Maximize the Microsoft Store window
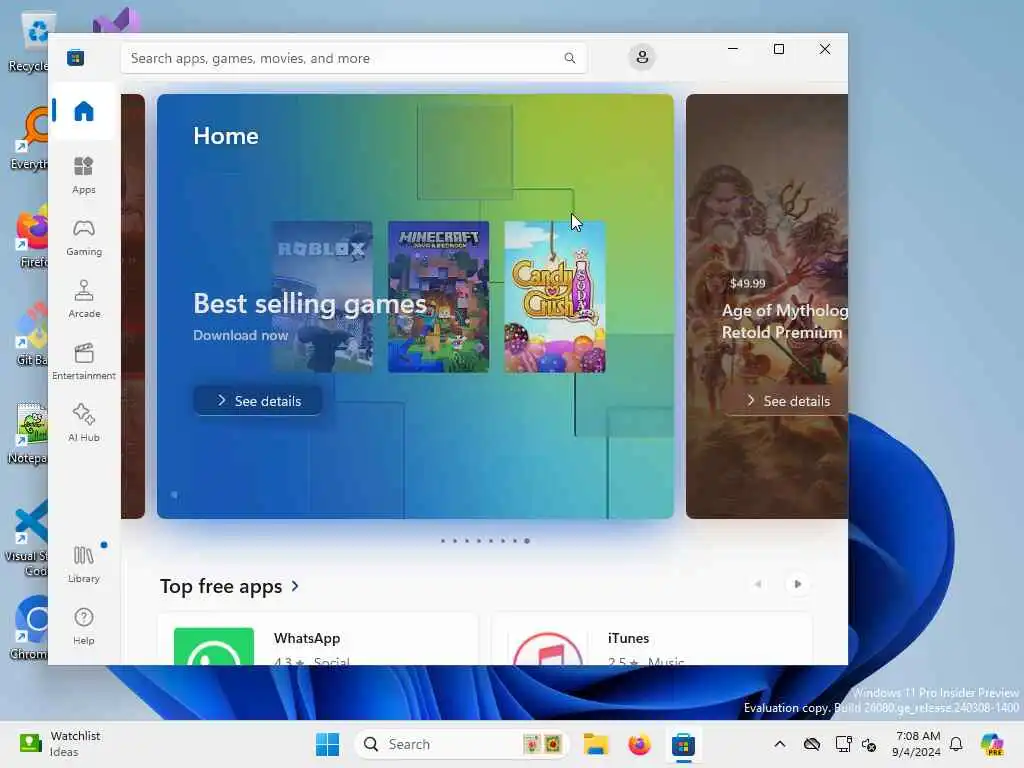Screen dimensions: 1024x768 point(778,49)
